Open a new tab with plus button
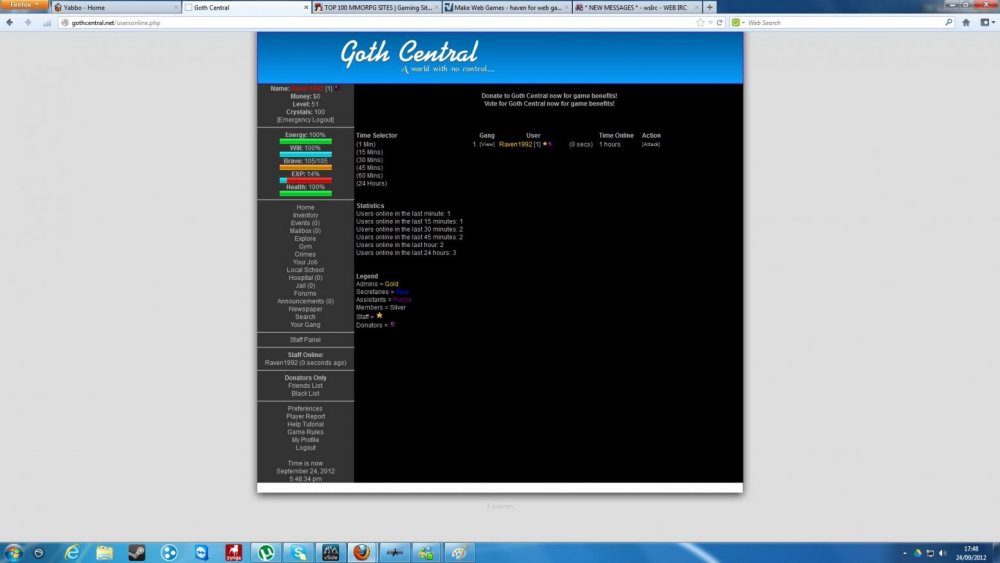Image resolution: width=1000 pixels, height=563 pixels. (x=710, y=7)
